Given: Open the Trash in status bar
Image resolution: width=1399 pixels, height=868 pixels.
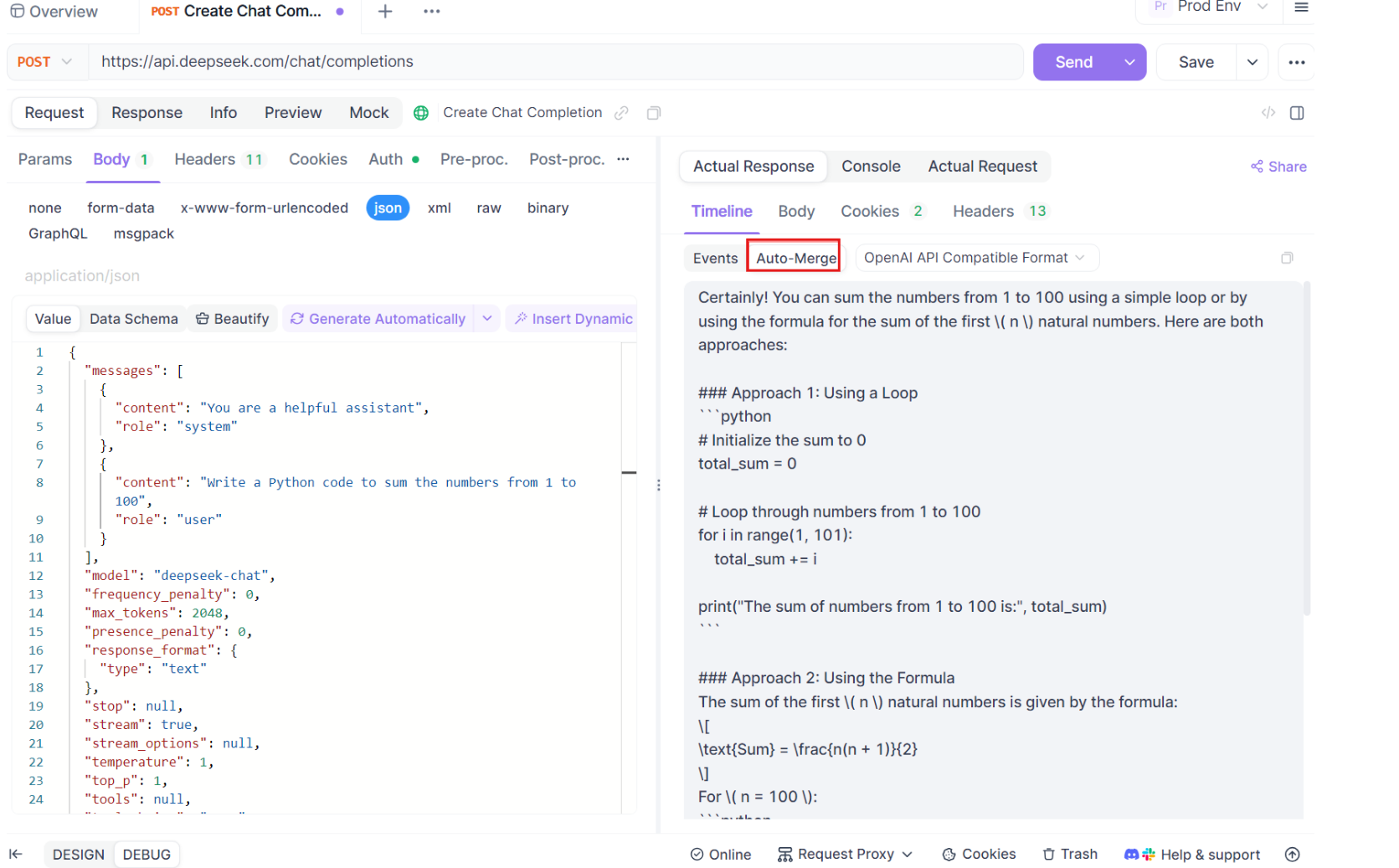Looking at the screenshot, I should [x=1070, y=855].
